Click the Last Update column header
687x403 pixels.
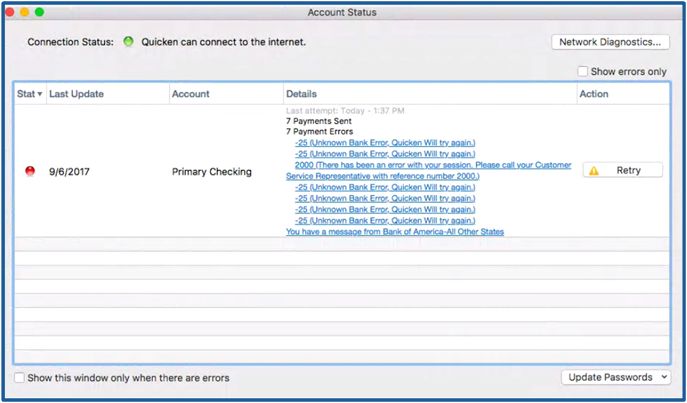point(77,94)
